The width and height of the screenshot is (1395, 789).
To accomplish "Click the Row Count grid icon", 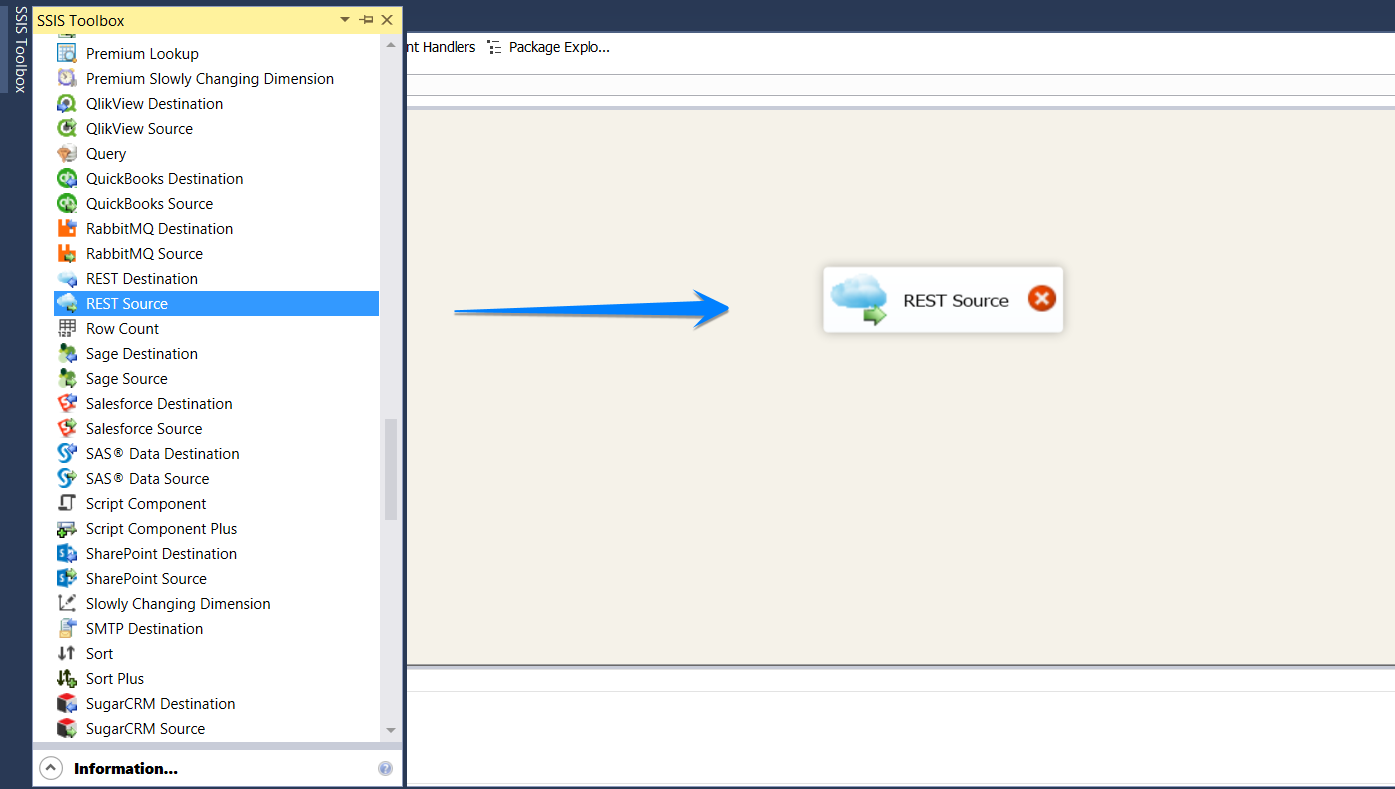I will point(67,329).
